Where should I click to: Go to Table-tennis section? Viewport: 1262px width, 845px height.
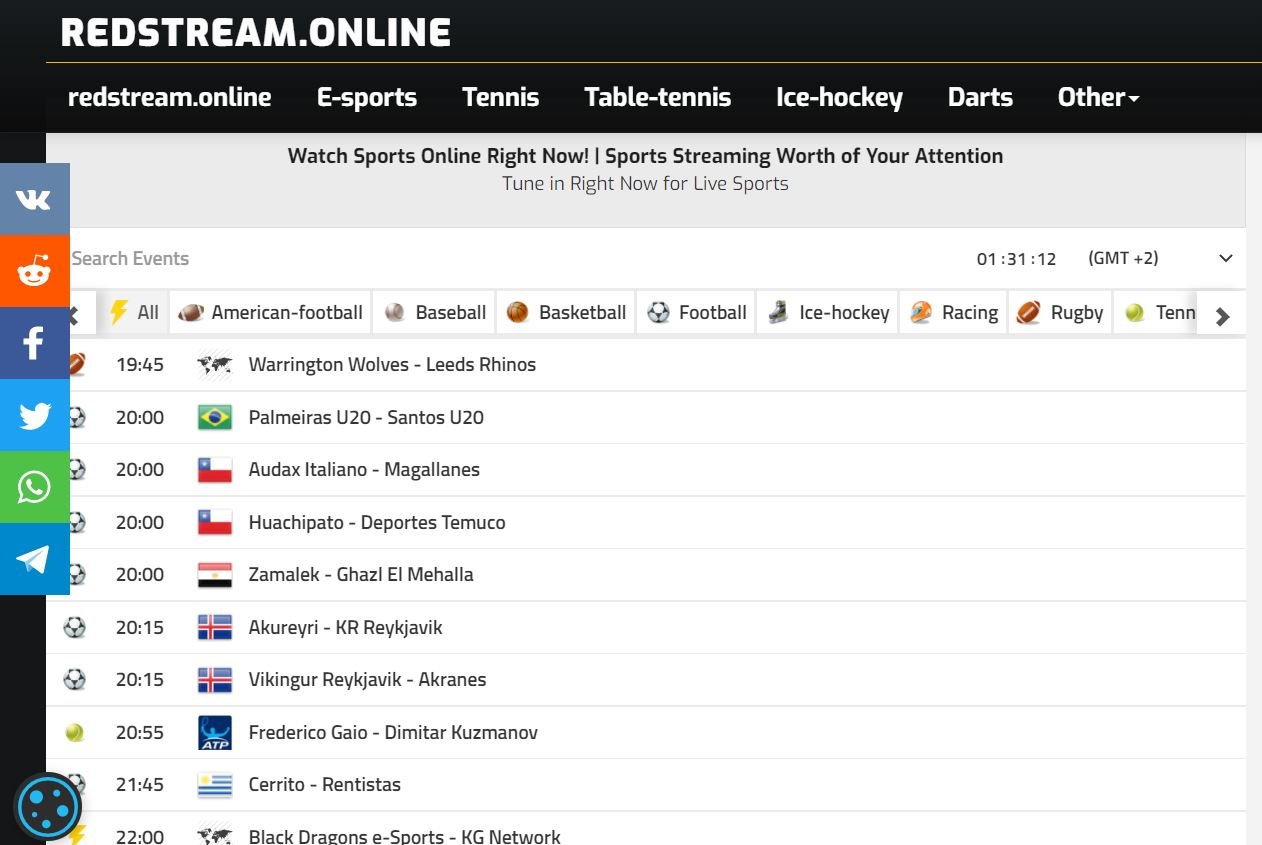tap(657, 97)
